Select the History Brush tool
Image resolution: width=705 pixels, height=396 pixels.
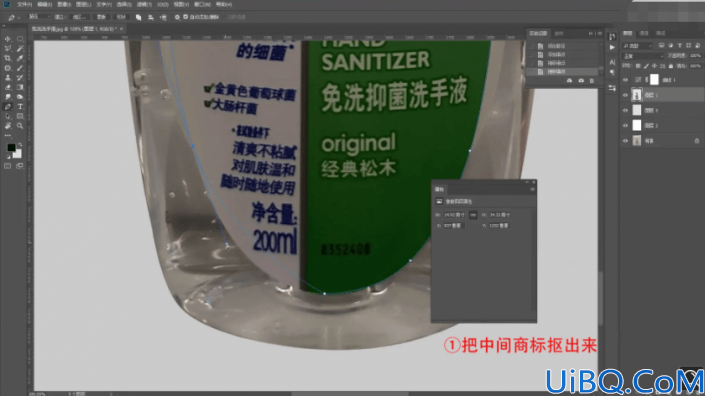pyautogui.click(x=20, y=78)
